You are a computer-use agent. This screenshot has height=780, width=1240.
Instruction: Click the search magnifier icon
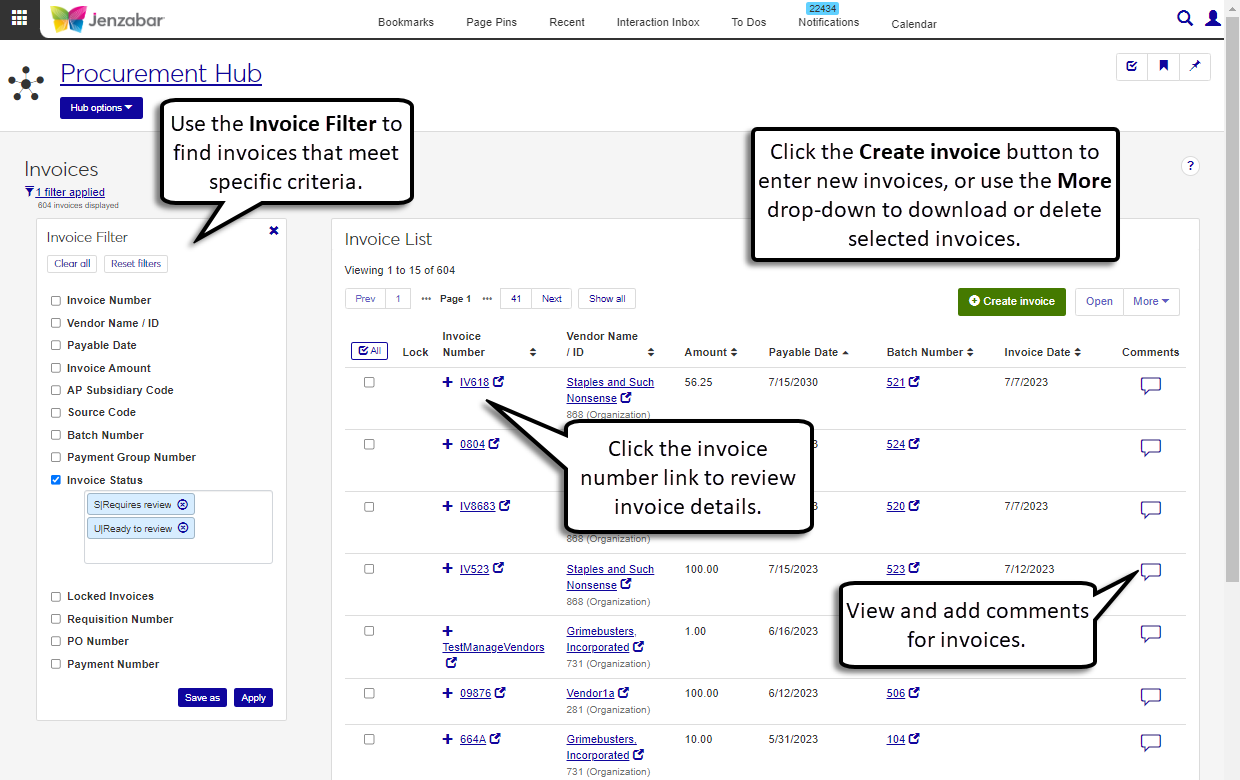(x=1185, y=18)
